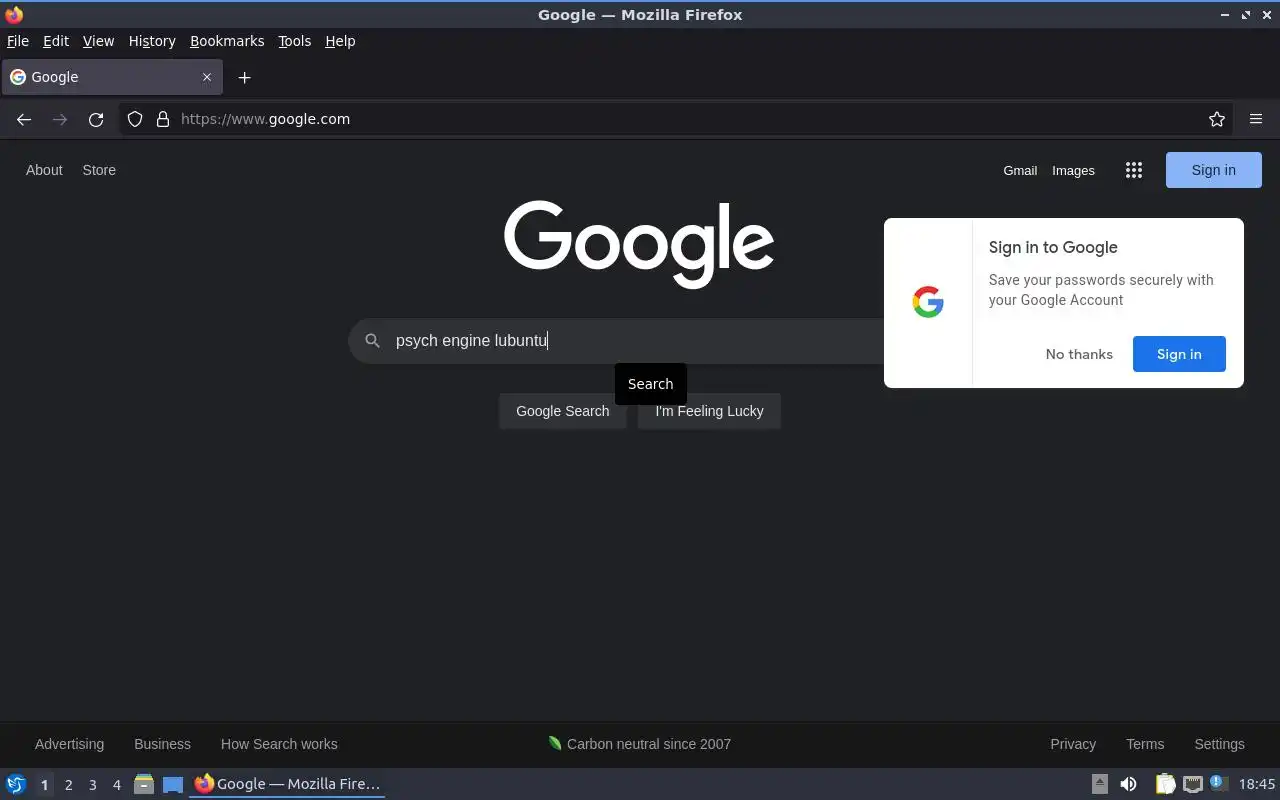This screenshot has height=800, width=1280.
Task: Open the View menu
Action: point(98,41)
